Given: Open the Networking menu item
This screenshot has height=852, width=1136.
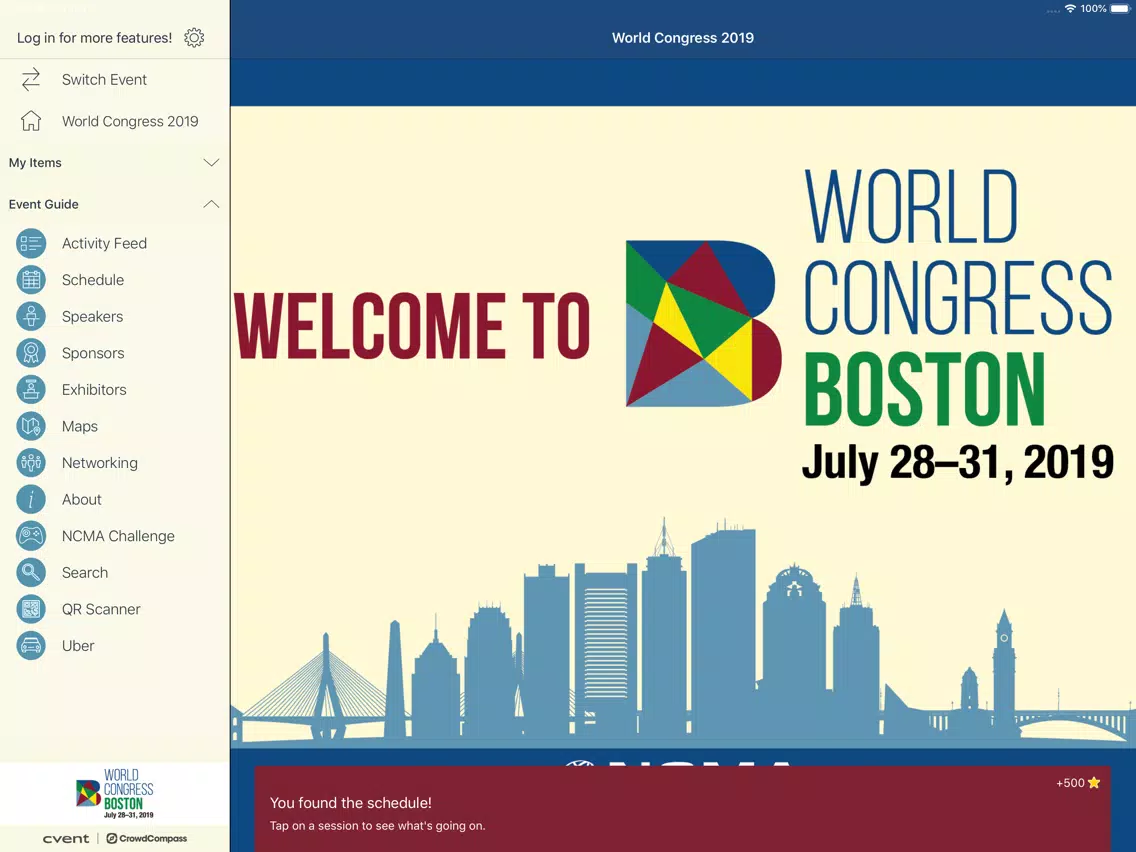Looking at the screenshot, I should (x=100, y=463).
